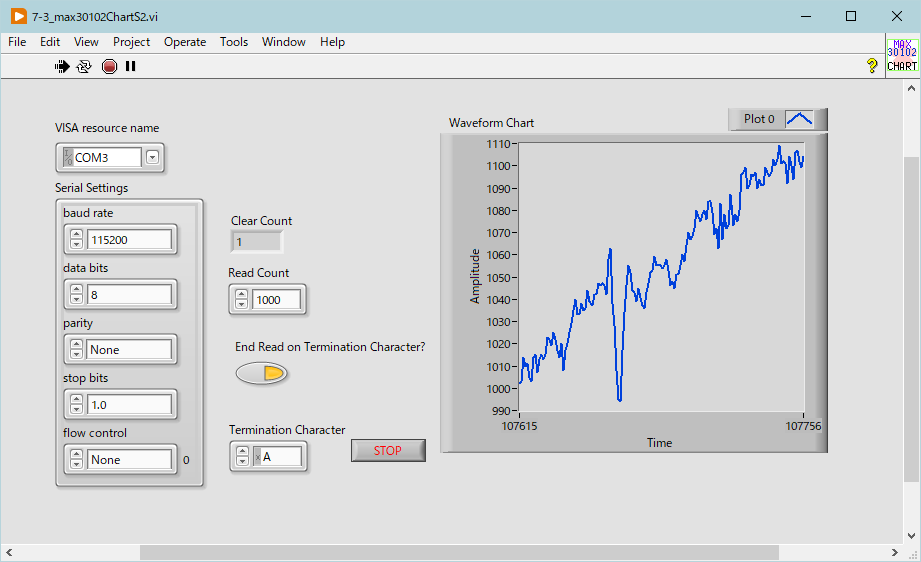This screenshot has height=562, width=921.
Task: Click the Waveform Chart plot area
Action: [x=661, y=277]
